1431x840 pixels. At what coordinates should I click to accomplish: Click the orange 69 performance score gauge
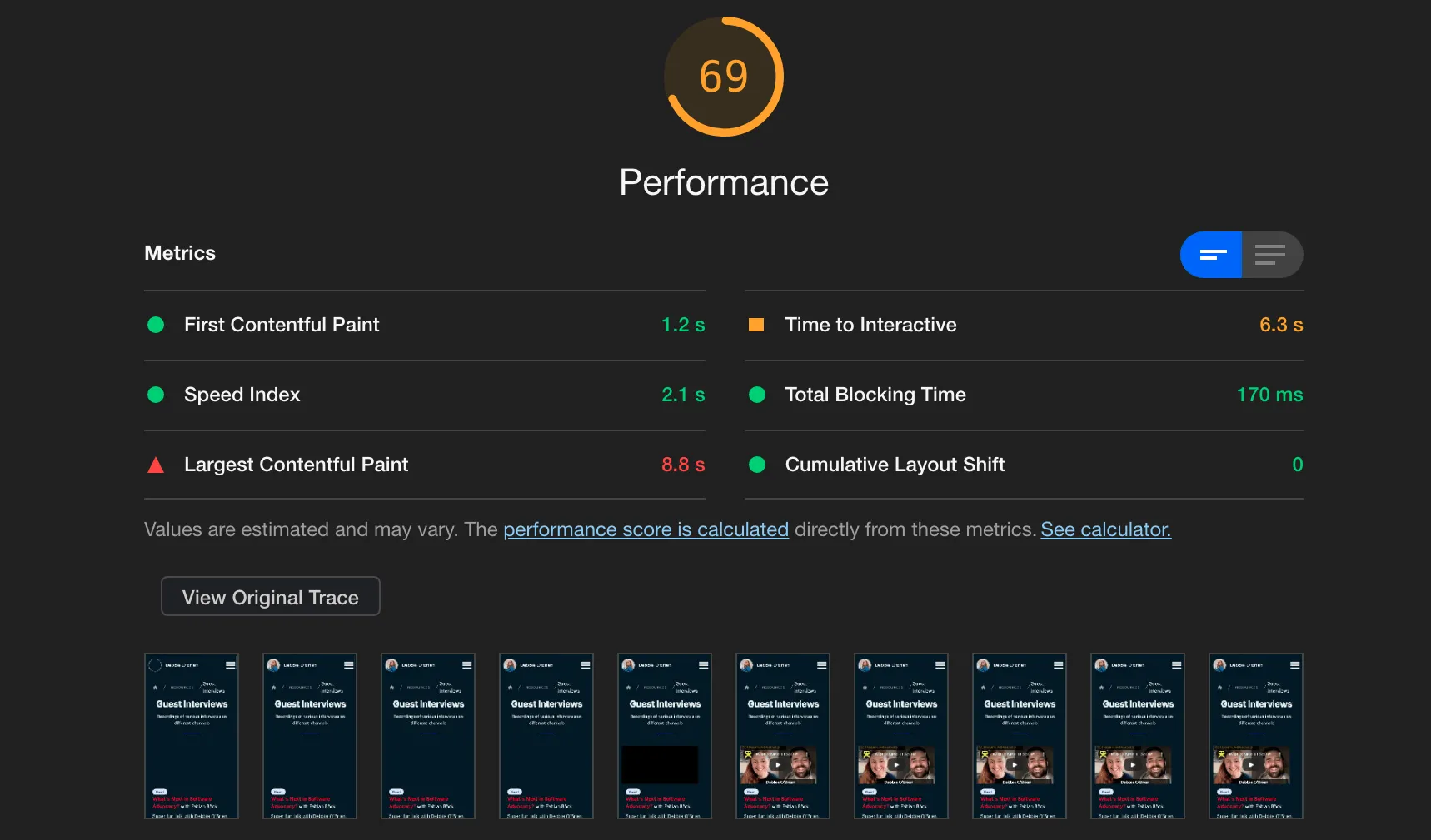point(723,77)
